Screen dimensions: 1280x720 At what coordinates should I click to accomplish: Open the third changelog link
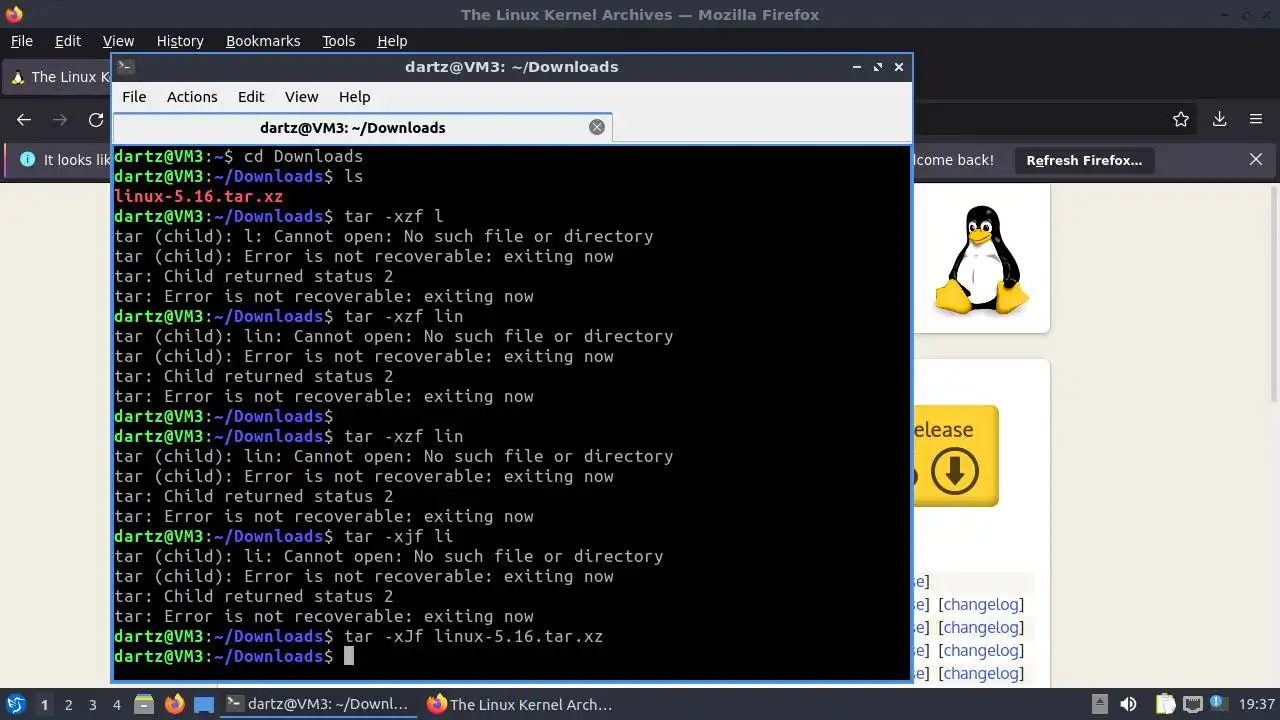click(980, 650)
